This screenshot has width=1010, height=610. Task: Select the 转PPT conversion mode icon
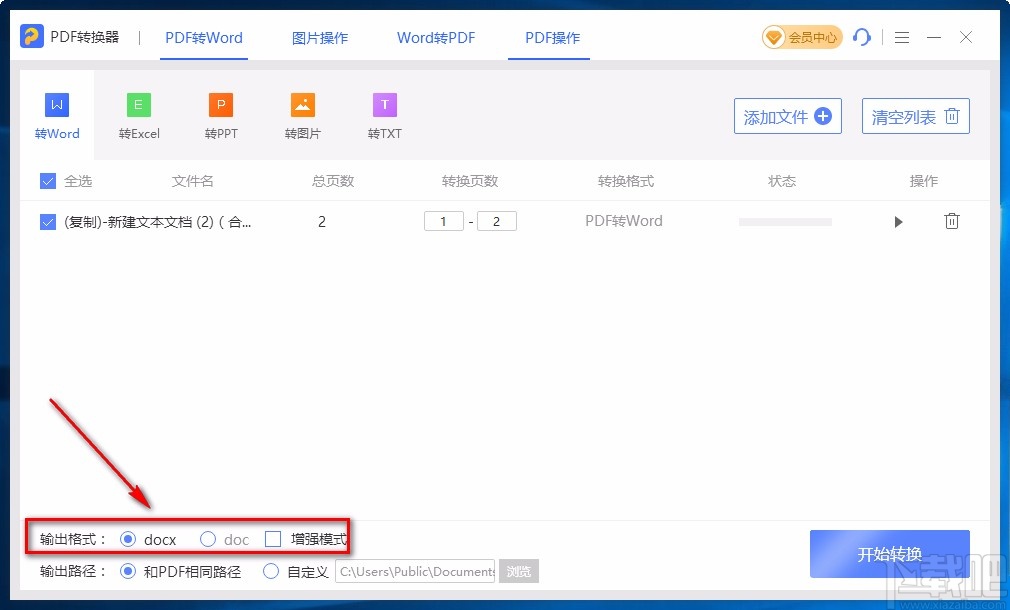coord(220,103)
